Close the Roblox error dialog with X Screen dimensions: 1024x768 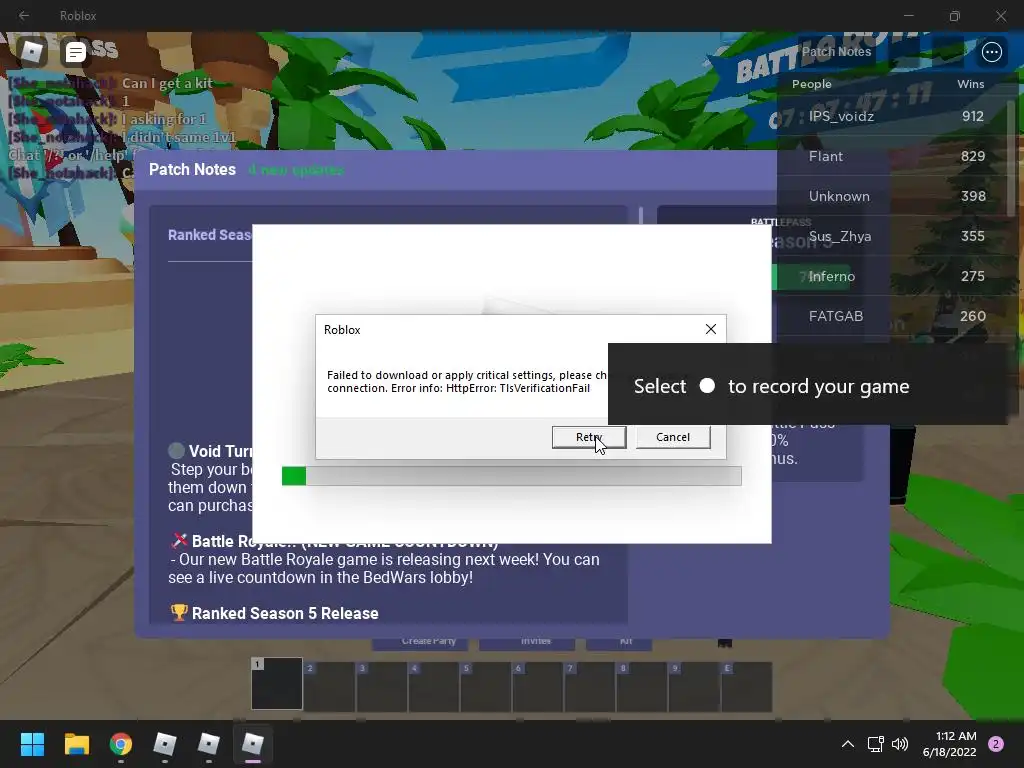point(711,329)
